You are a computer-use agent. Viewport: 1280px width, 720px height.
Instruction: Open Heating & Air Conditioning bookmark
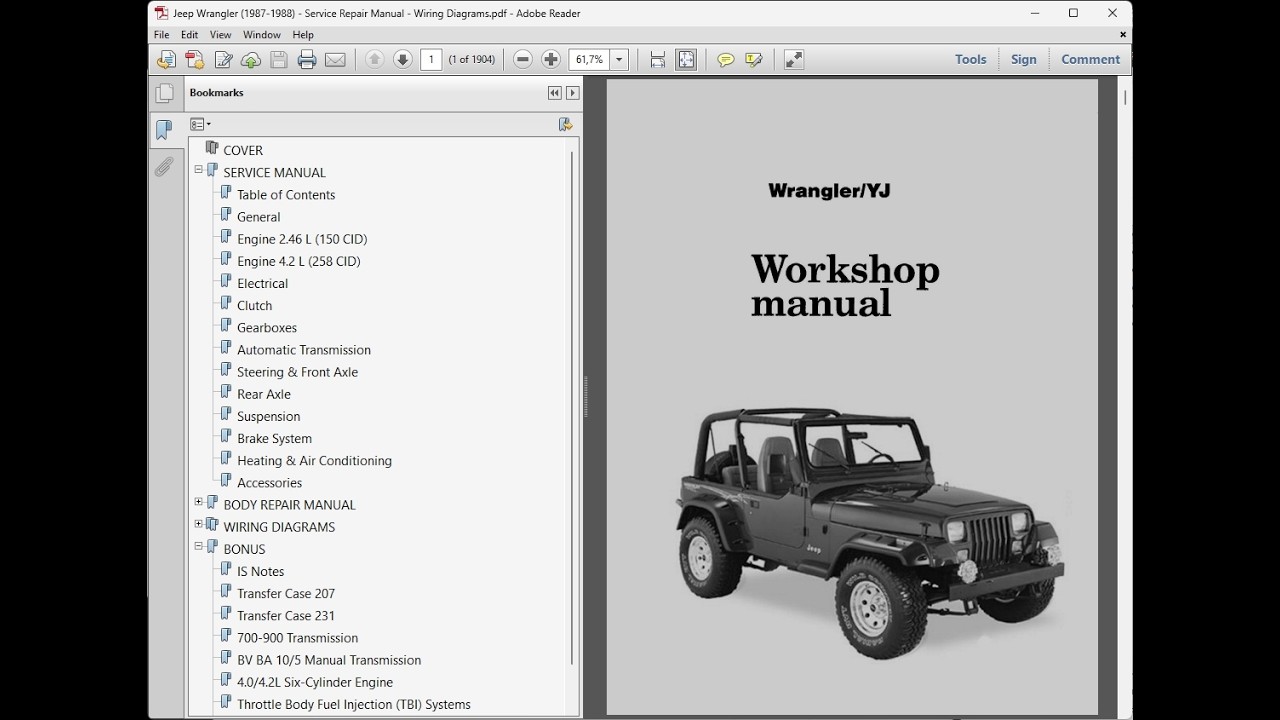coord(314,461)
